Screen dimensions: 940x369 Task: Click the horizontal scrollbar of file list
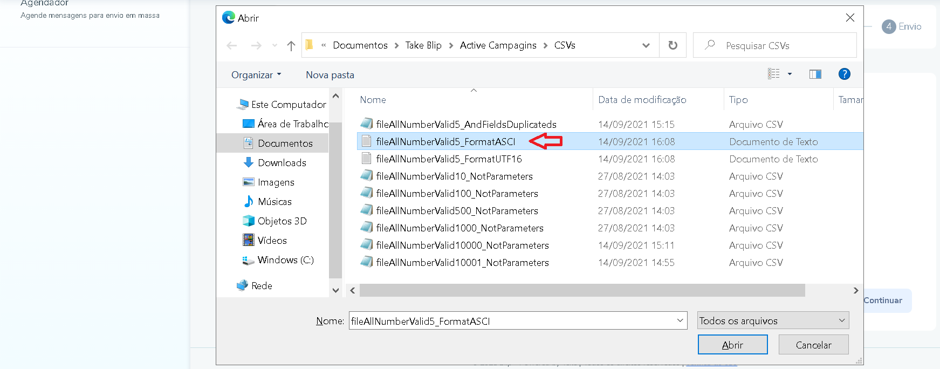[582, 290]
